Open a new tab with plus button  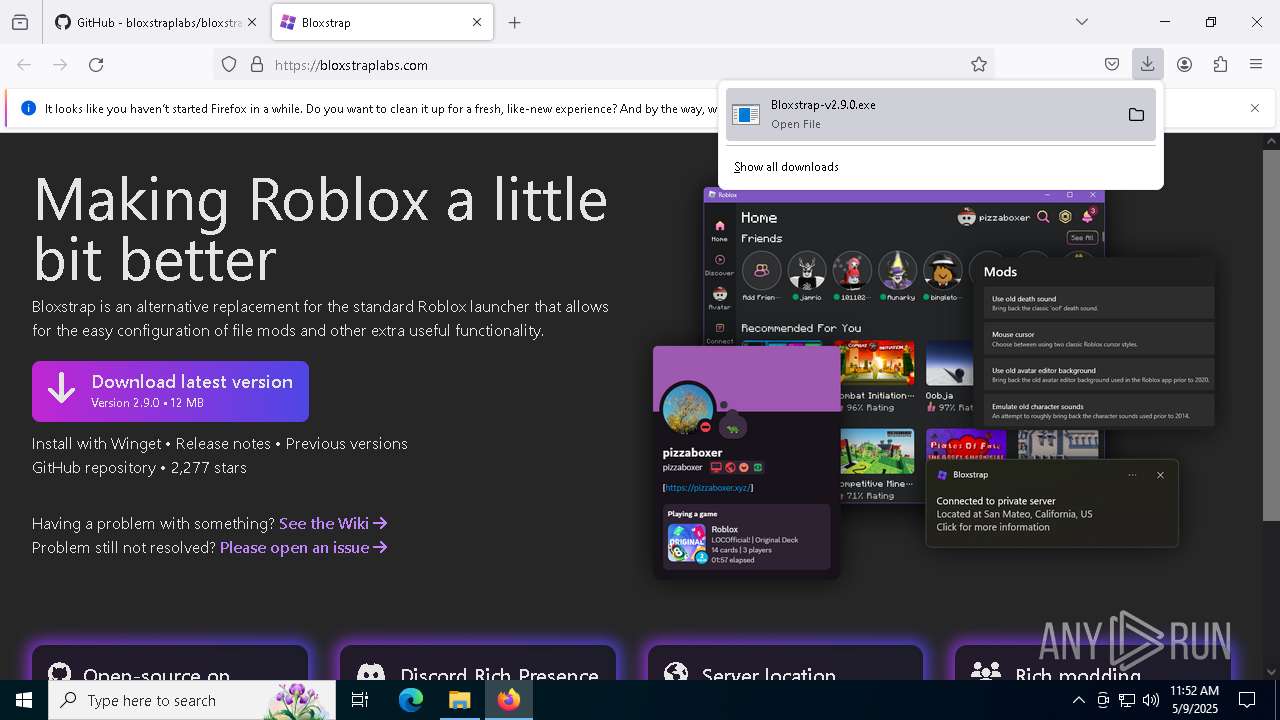click(x=515, y=22)
